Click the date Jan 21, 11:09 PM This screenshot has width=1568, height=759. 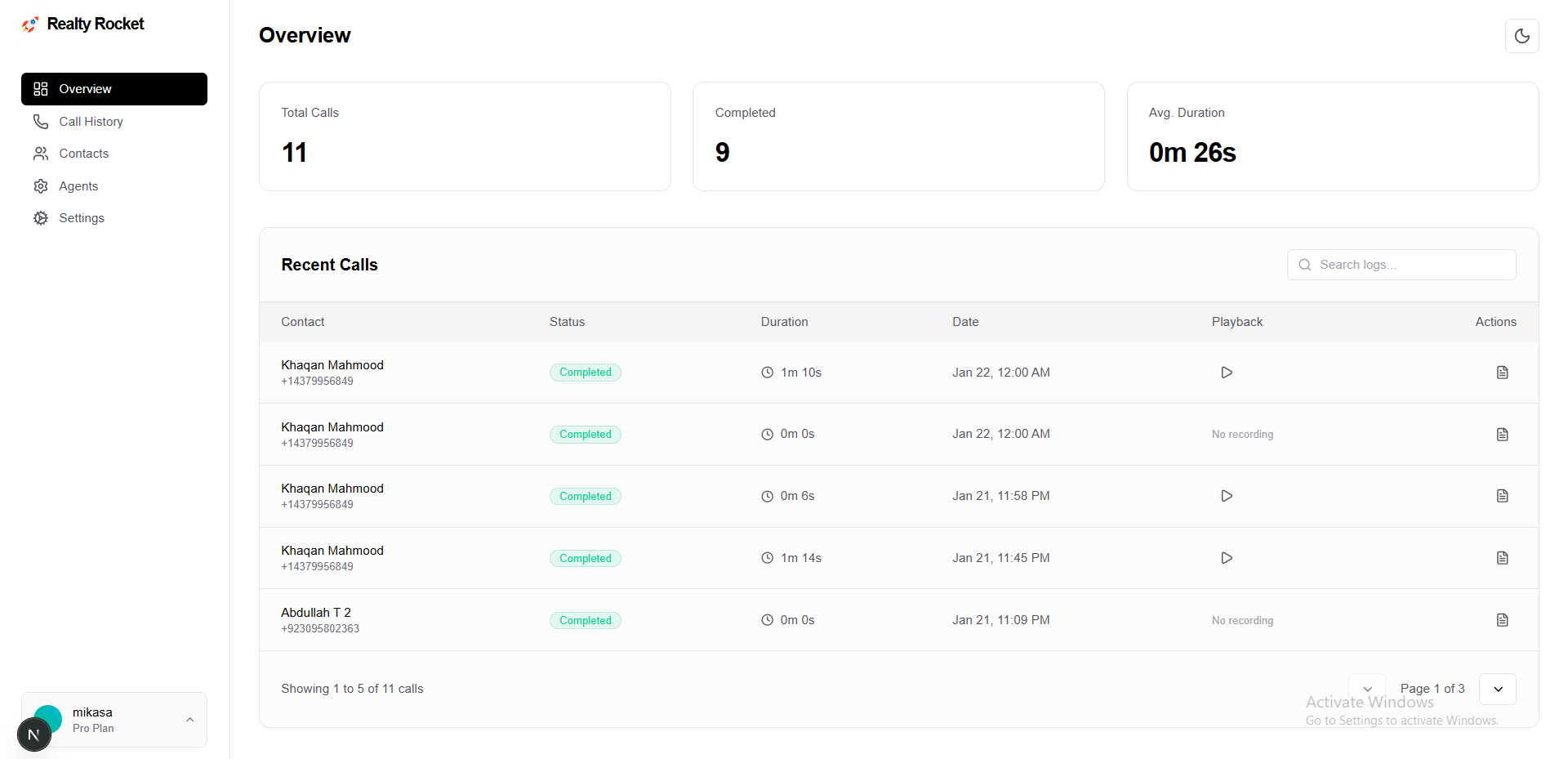pos(1001,620)
